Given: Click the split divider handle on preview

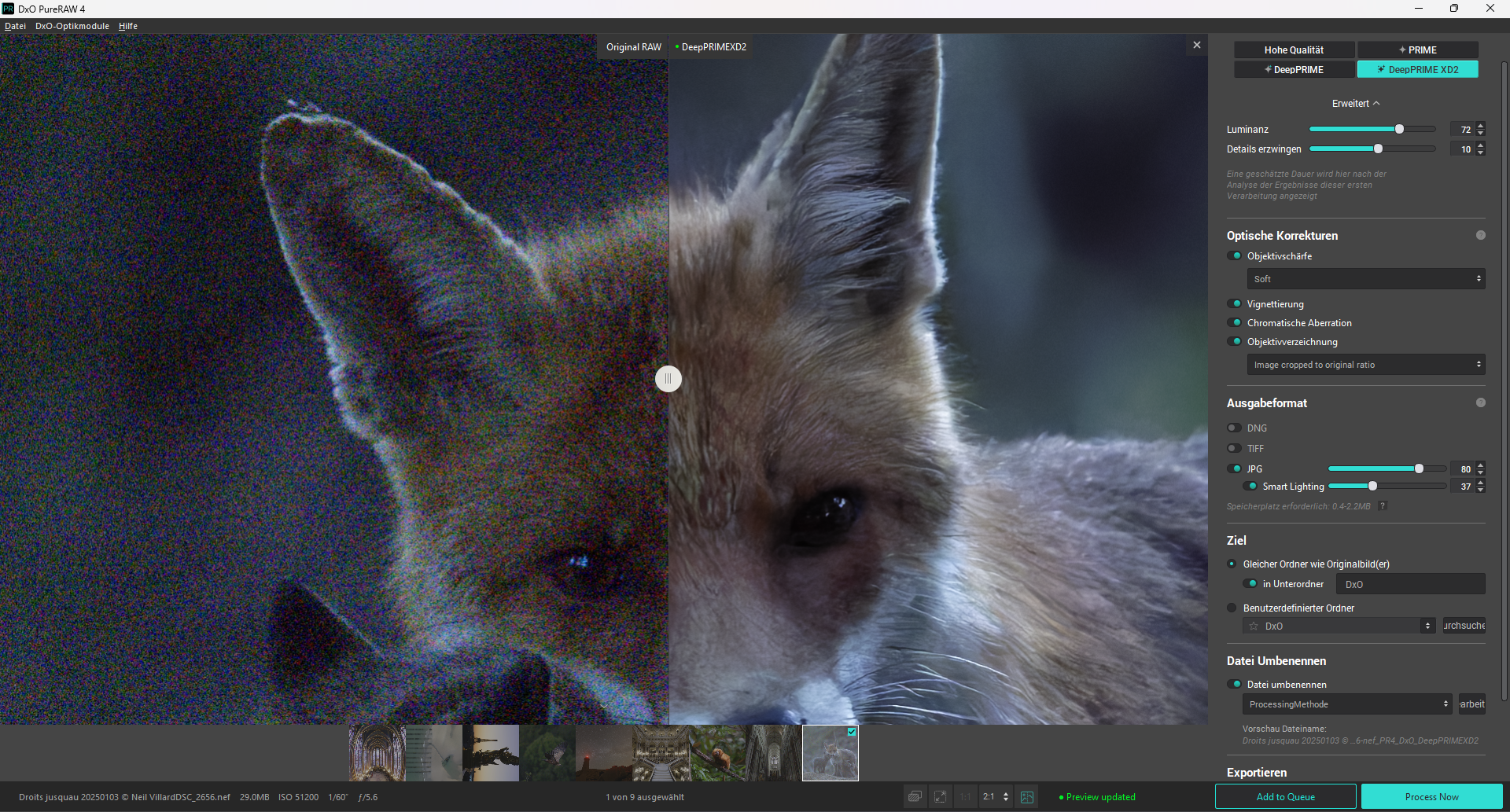Looking at the screenshot, I should (x=668, y=379).
